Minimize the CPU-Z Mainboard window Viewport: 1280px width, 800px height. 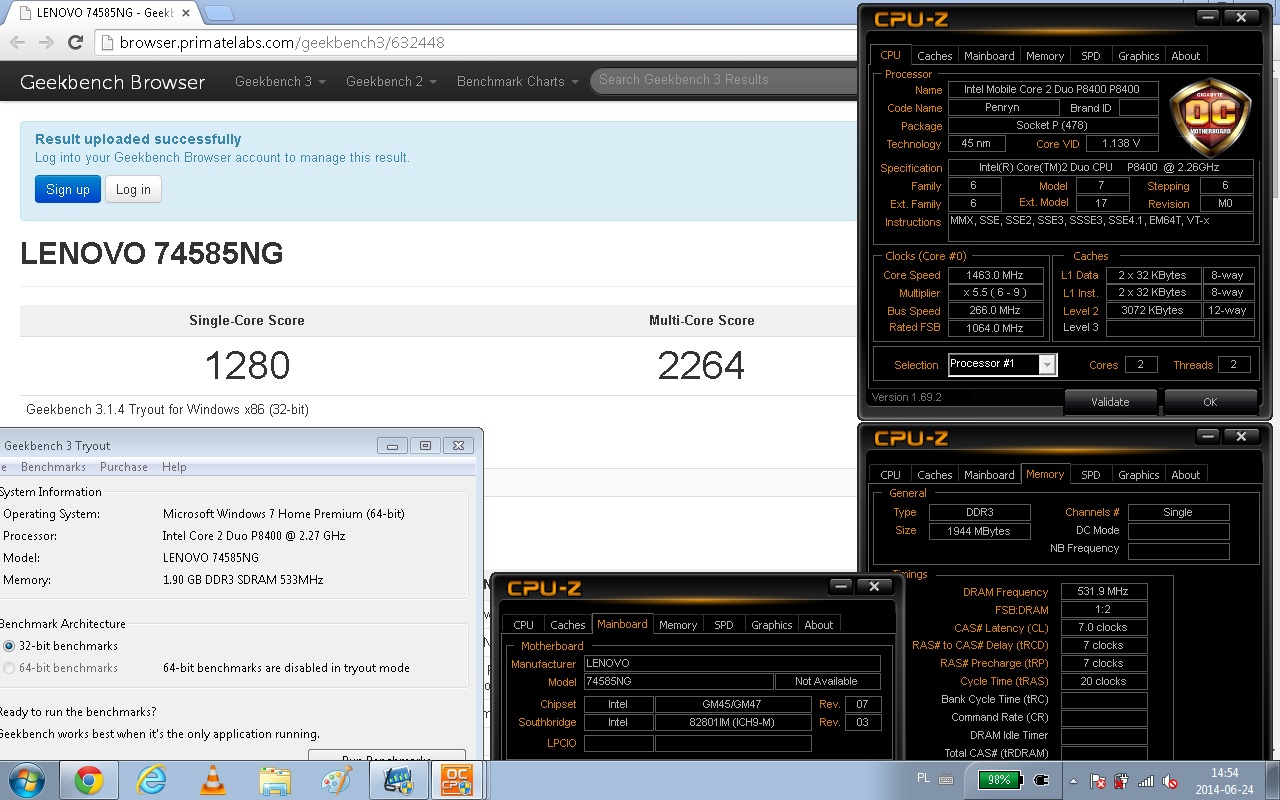pyautogui.click(x=840, y=587)
